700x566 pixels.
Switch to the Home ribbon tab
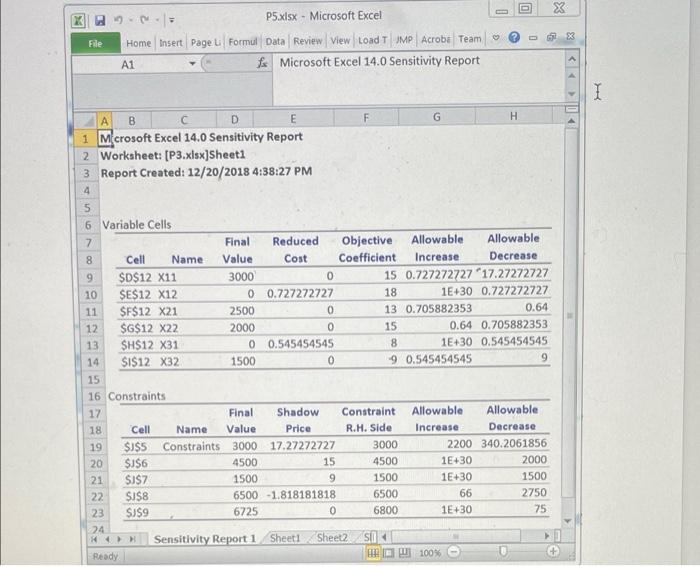138,43
